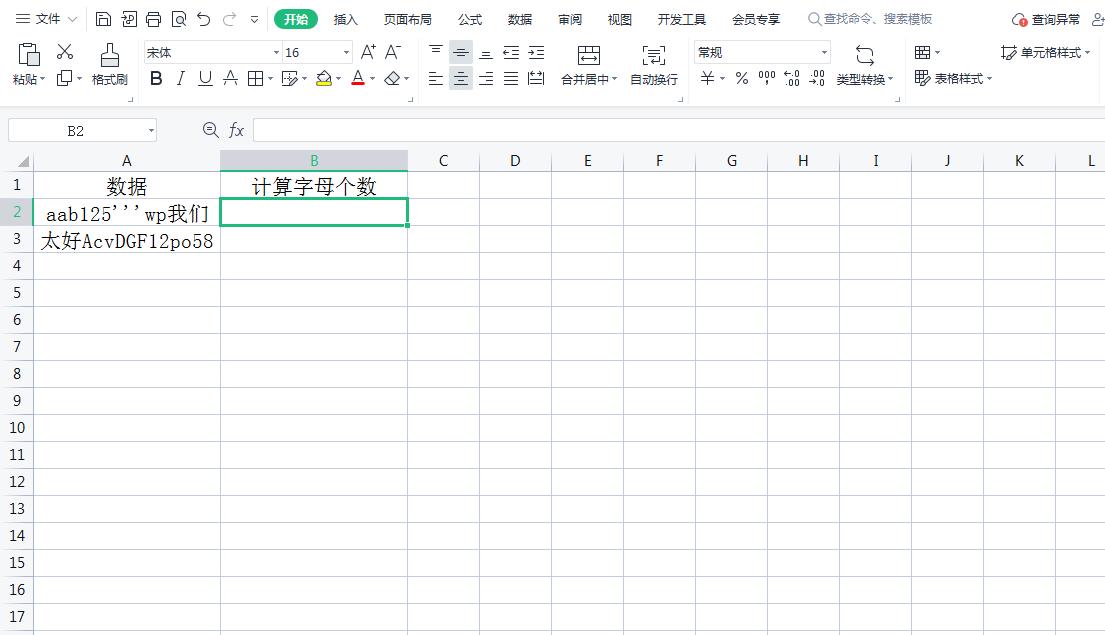The width and height of the screenshot is (1105, 635).
Task: Click the command search box
Action: click(x=870, y=19)
